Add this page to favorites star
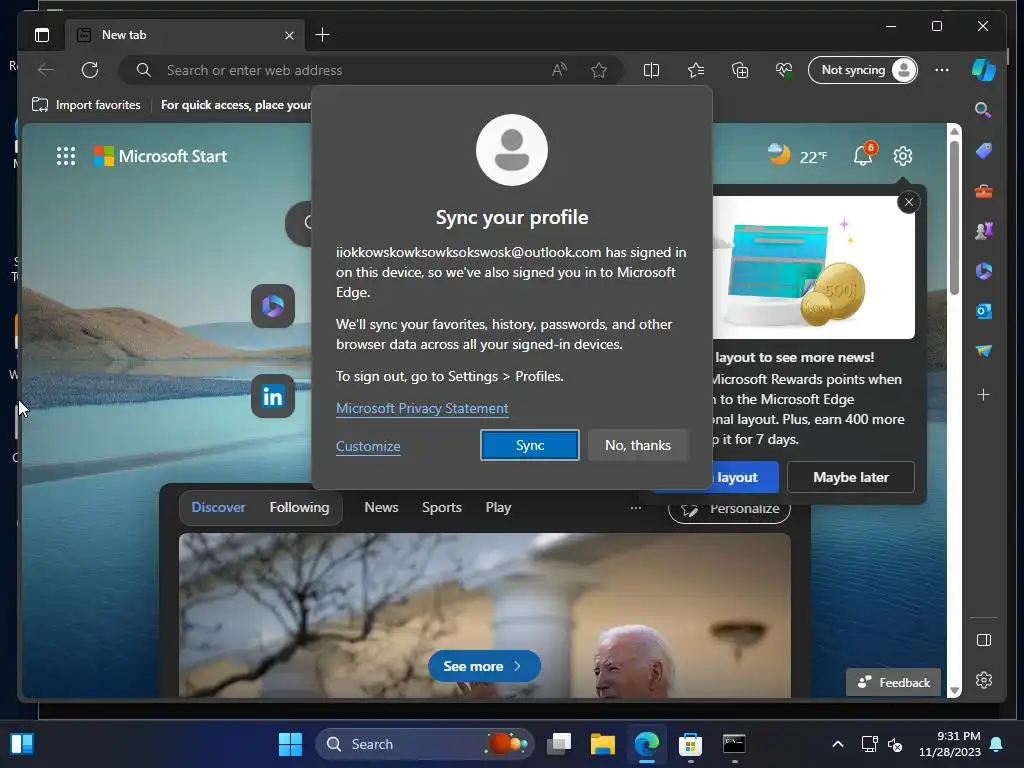1024x768 pixels. pyautogui.click(x=599, y=70)
